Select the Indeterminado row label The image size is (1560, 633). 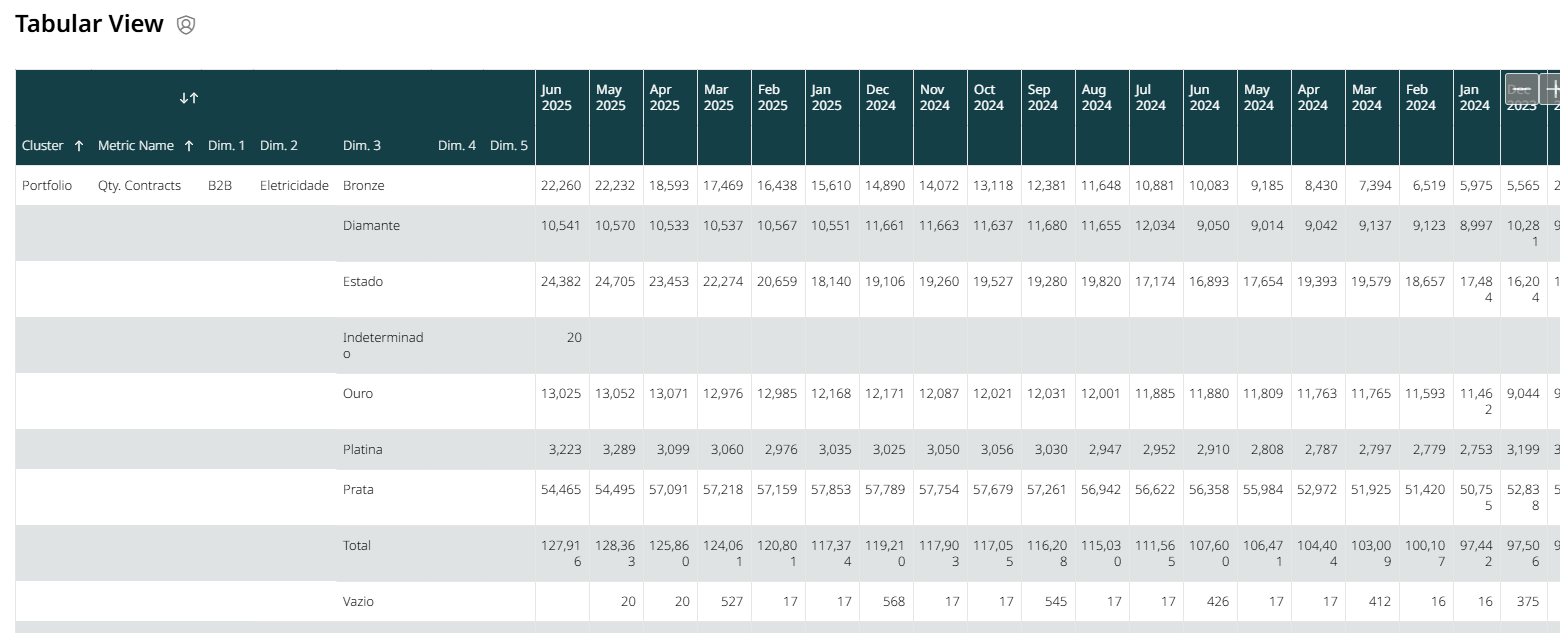383,346
